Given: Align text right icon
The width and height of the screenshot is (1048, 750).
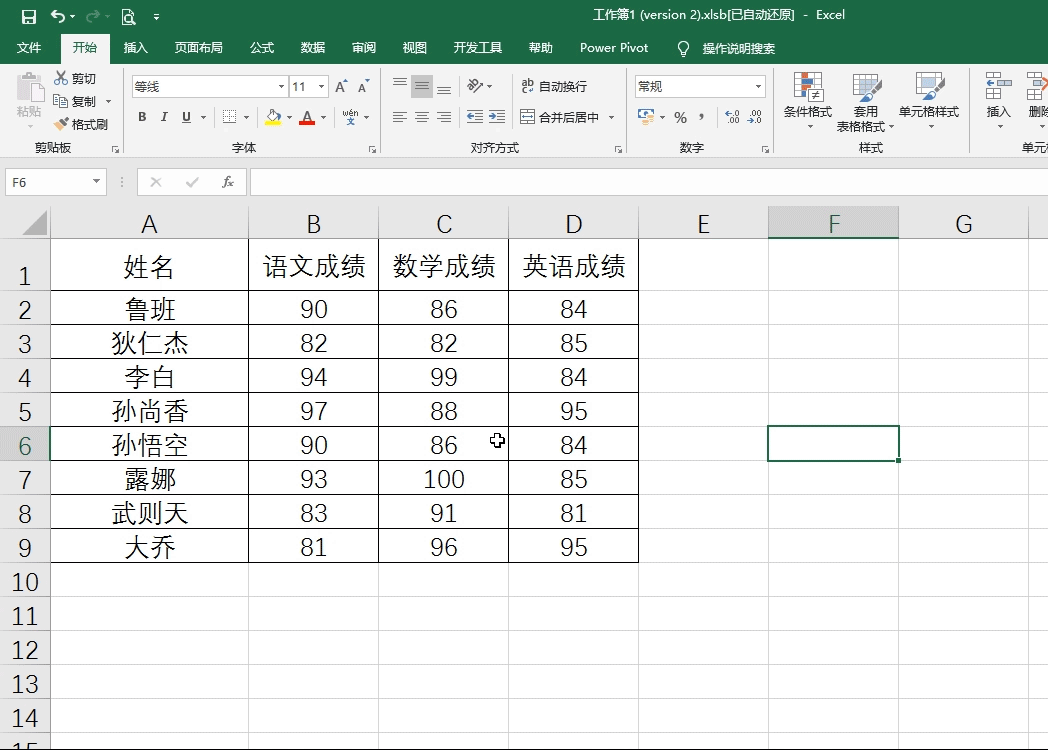Looking at the screenshot, I should coord(444,117).
